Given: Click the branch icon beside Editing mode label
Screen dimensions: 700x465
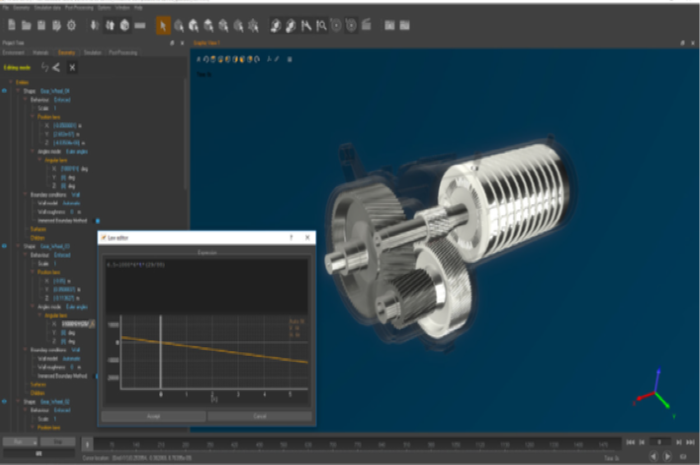Looking at the screenshot, I should pos(56,67).
